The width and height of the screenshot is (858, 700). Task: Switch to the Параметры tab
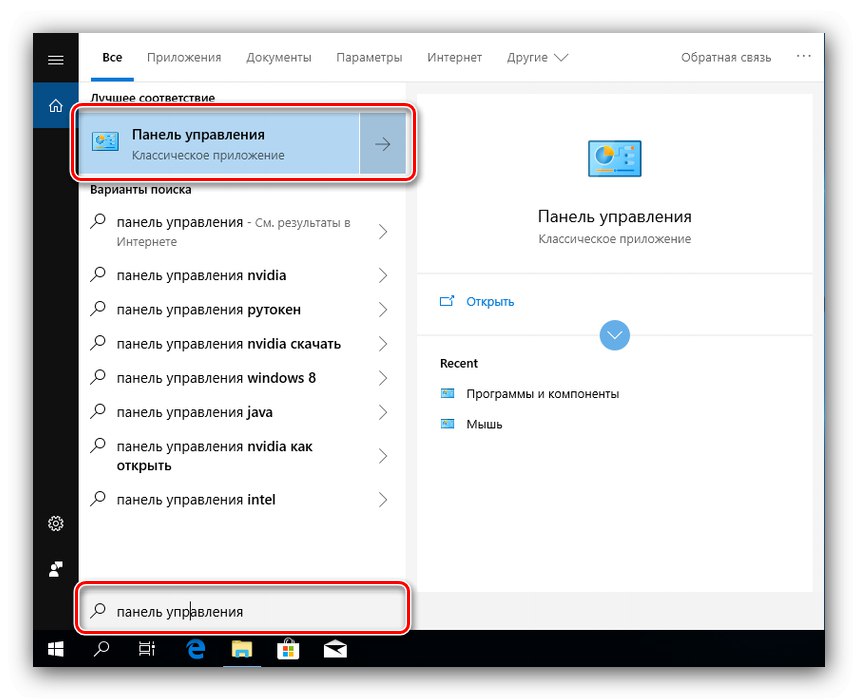coord(369,57)
